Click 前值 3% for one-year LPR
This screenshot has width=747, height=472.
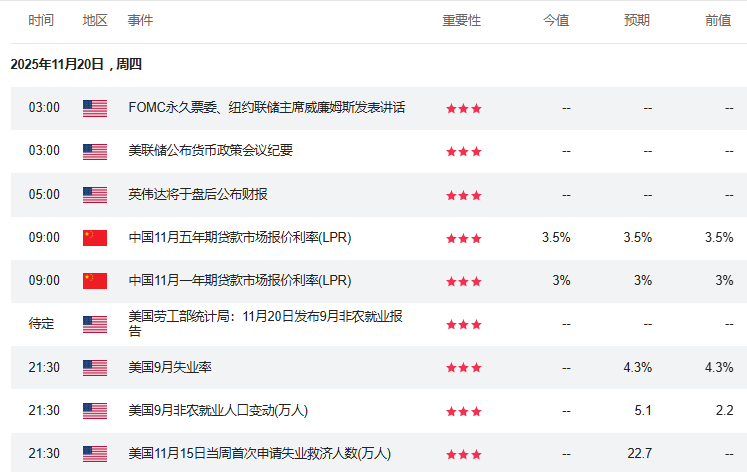coord(724,281)
